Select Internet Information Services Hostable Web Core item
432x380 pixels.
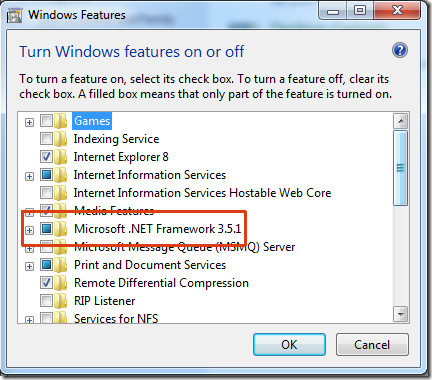[x=202, y=193]
